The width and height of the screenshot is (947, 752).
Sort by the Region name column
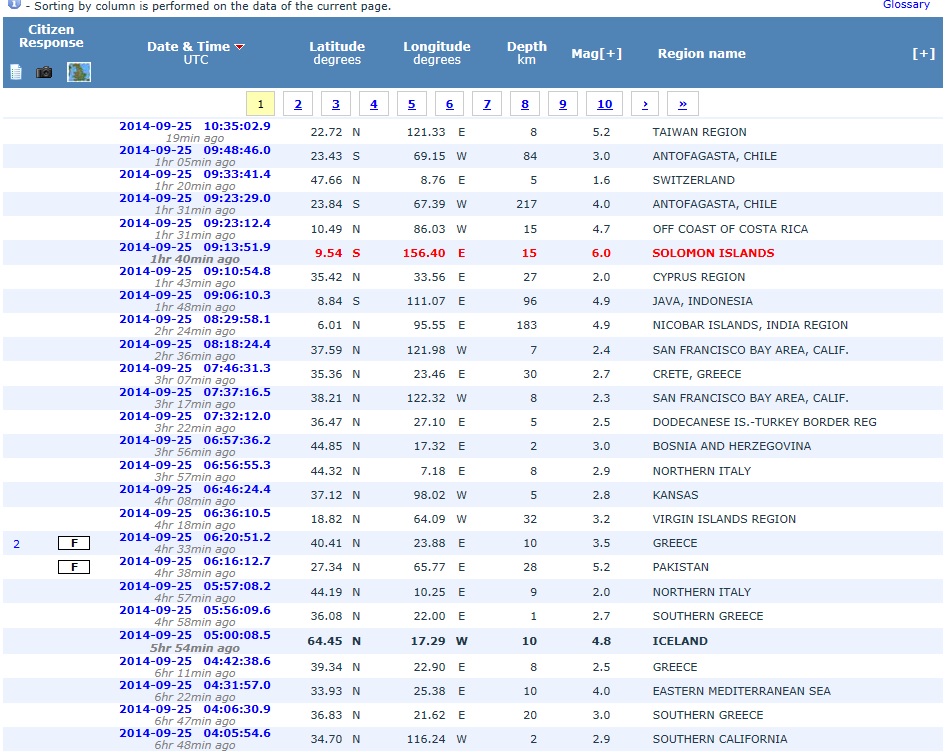(x=702, y=53)
